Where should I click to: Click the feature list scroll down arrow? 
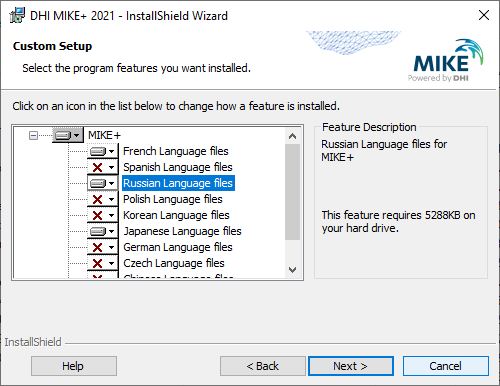[x=293, y=270]
